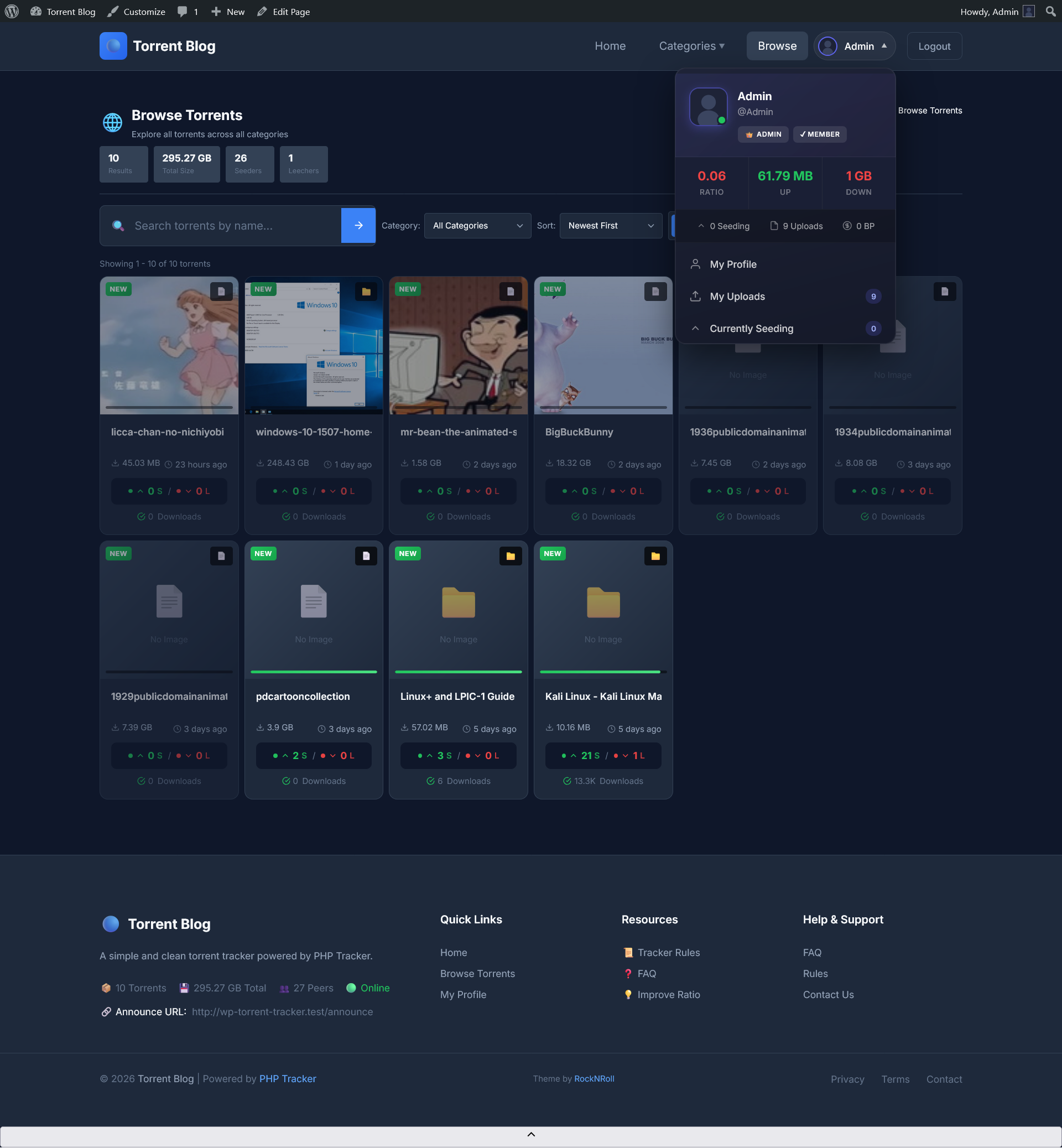Open the PHP Tracker link in the footer
Screen dimensions: 1062x1148
coord(287,1078)
